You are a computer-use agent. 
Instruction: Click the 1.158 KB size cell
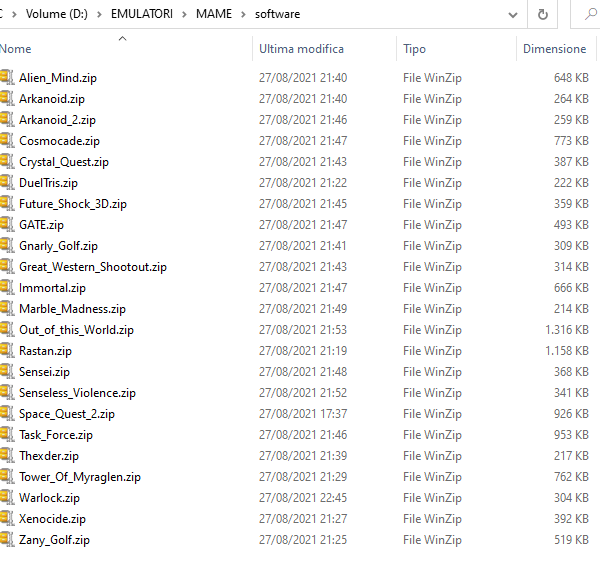[567, 351]
